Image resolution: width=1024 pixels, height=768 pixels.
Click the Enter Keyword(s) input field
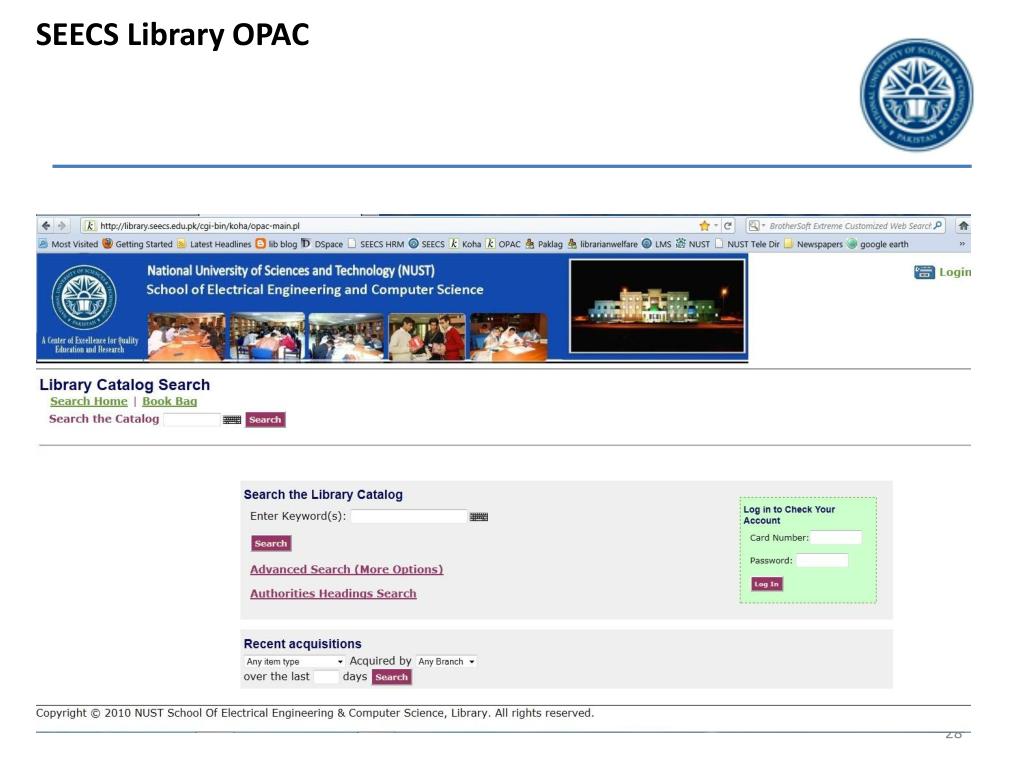click(x=409, y=517)
